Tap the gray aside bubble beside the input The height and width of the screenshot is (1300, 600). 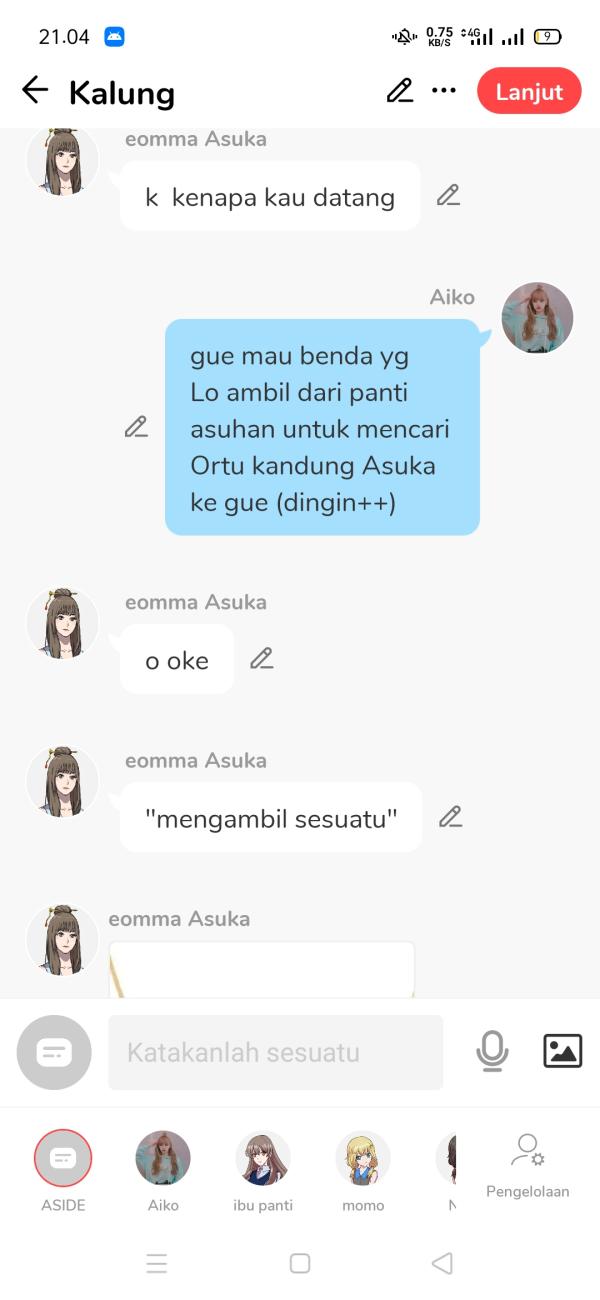[54, 1052]
